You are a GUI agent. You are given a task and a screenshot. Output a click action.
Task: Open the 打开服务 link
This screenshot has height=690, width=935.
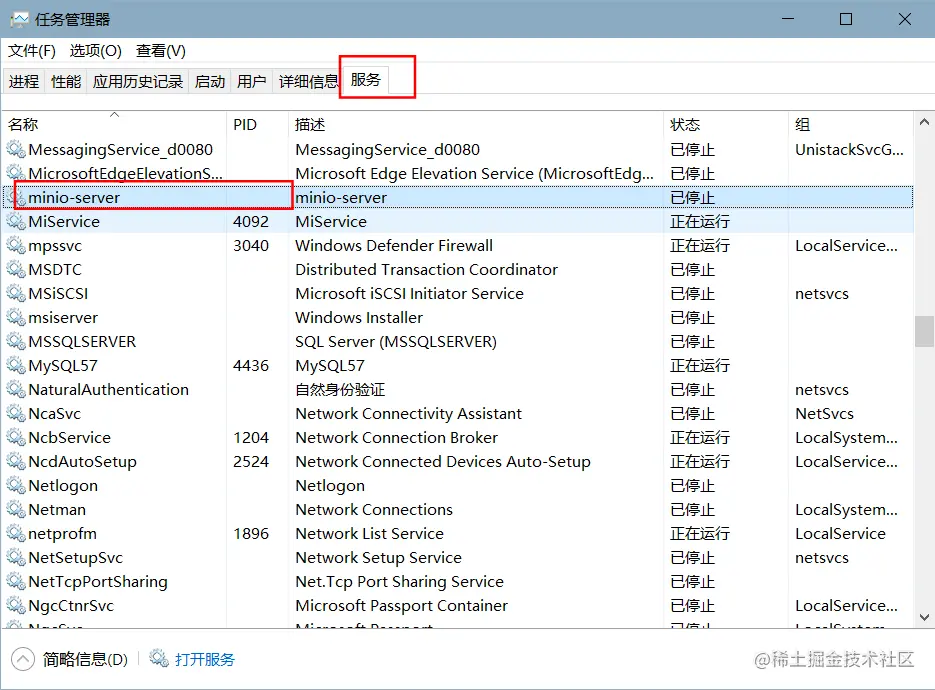click(x=205, y=659)
